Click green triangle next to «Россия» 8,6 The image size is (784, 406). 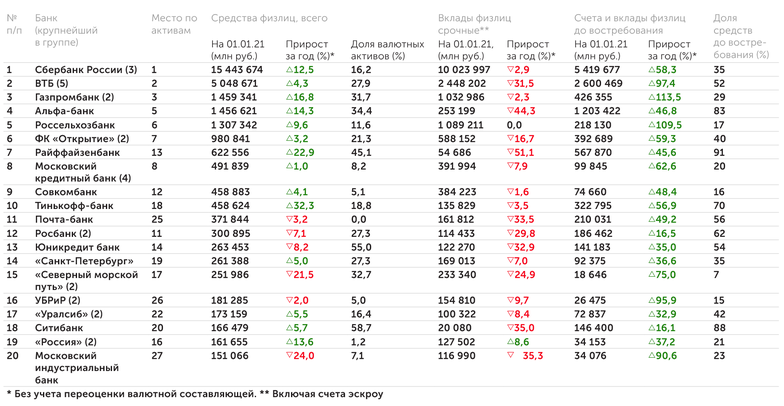pos(510,340)
